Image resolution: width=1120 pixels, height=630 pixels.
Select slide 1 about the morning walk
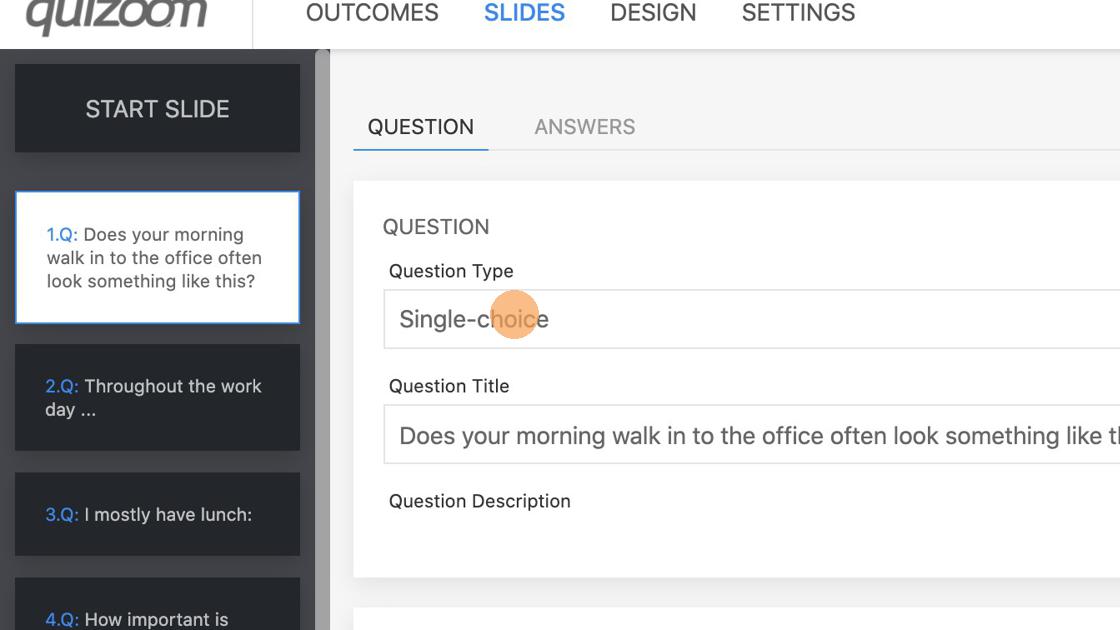157,258
